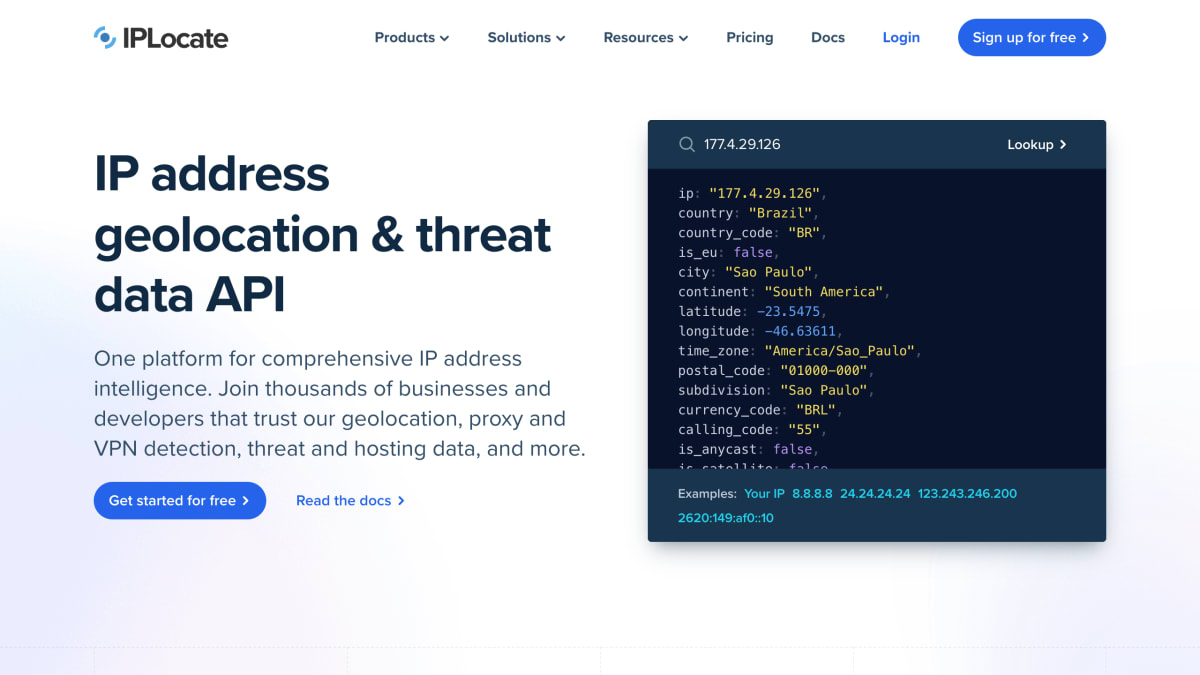
Task: Expand the Resources dropdown menu
Action: click(646, 38)
